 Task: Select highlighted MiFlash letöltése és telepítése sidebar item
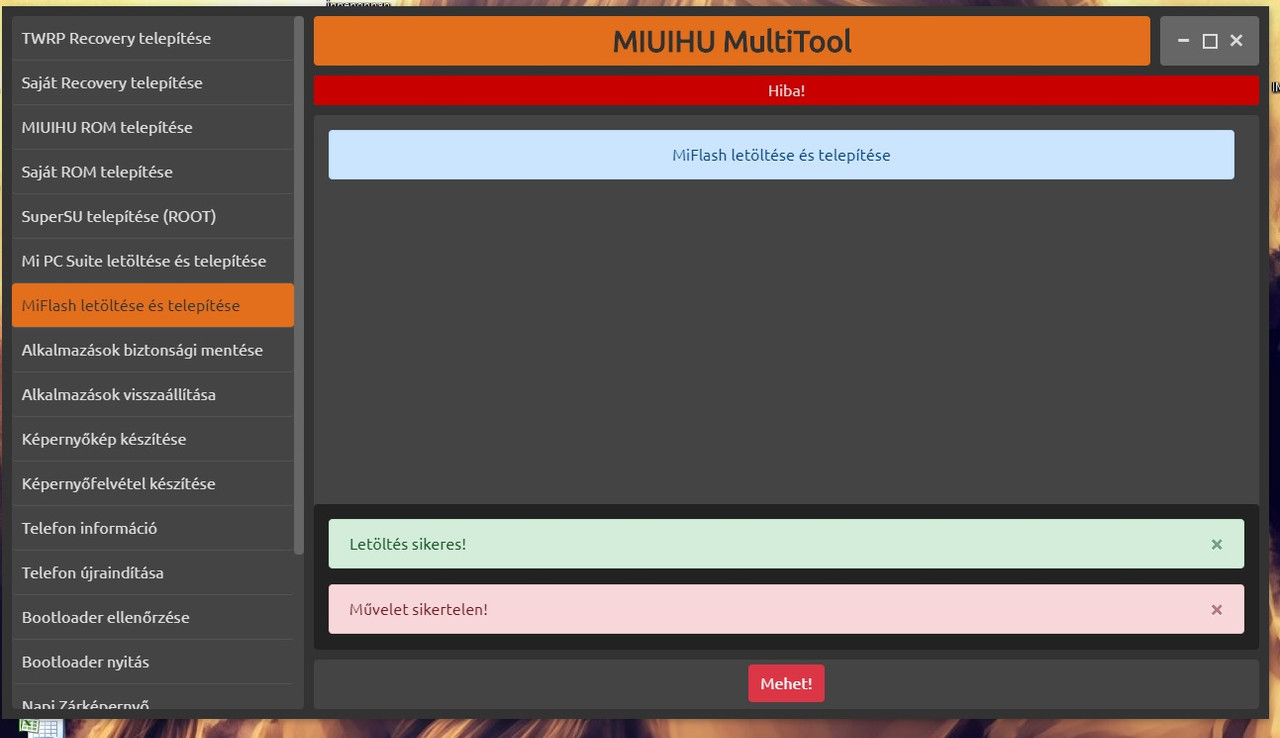pos(153,305)
